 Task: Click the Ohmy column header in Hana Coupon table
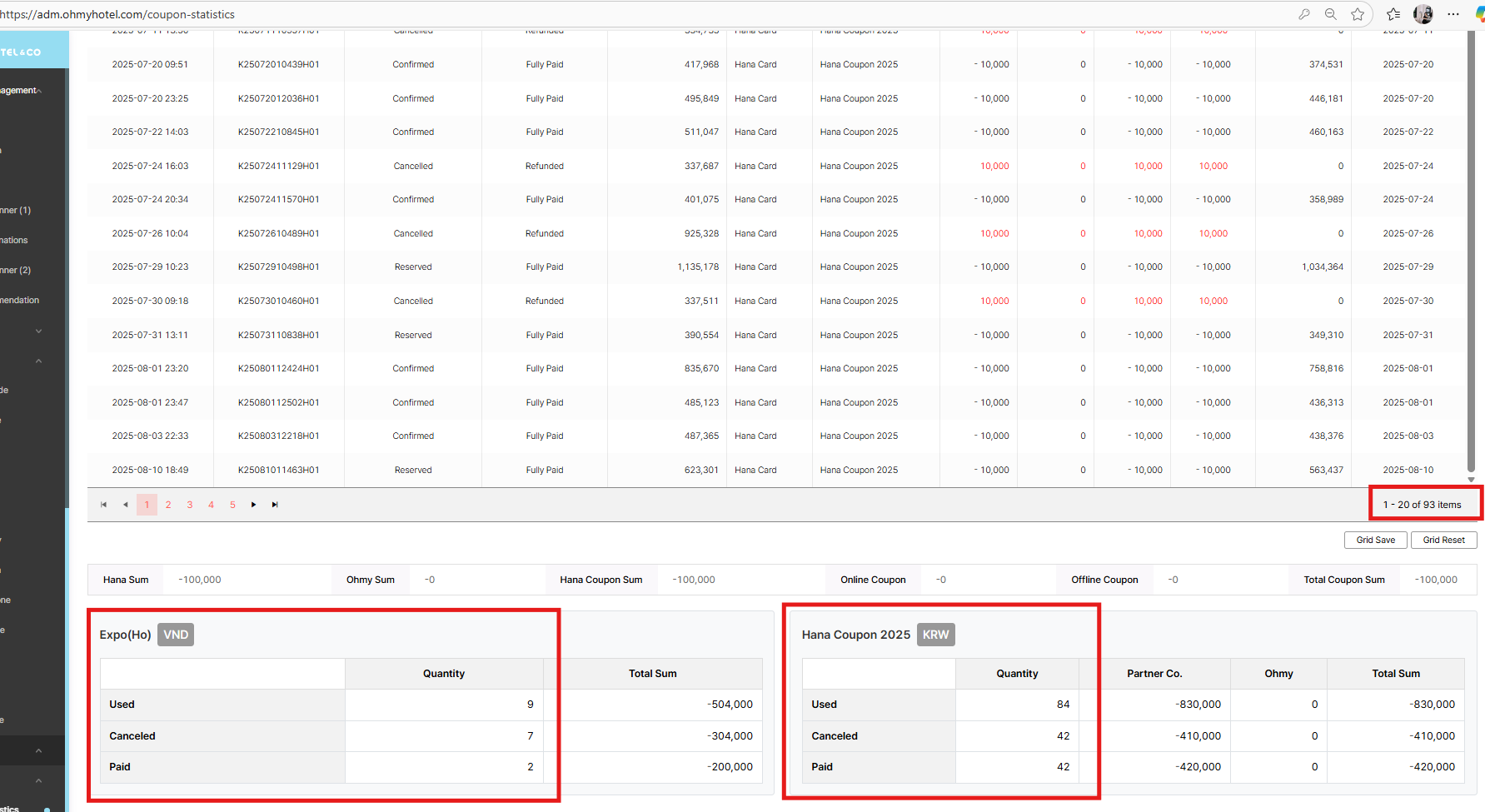1278,674
